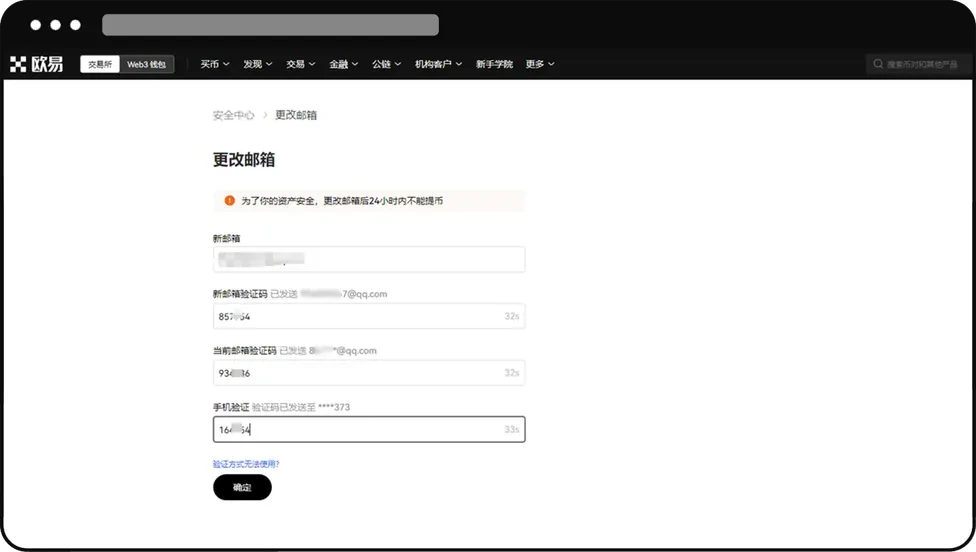Go to 新手学院 page
This screenshot has height=552, width=976.
(x=494, y=64)
